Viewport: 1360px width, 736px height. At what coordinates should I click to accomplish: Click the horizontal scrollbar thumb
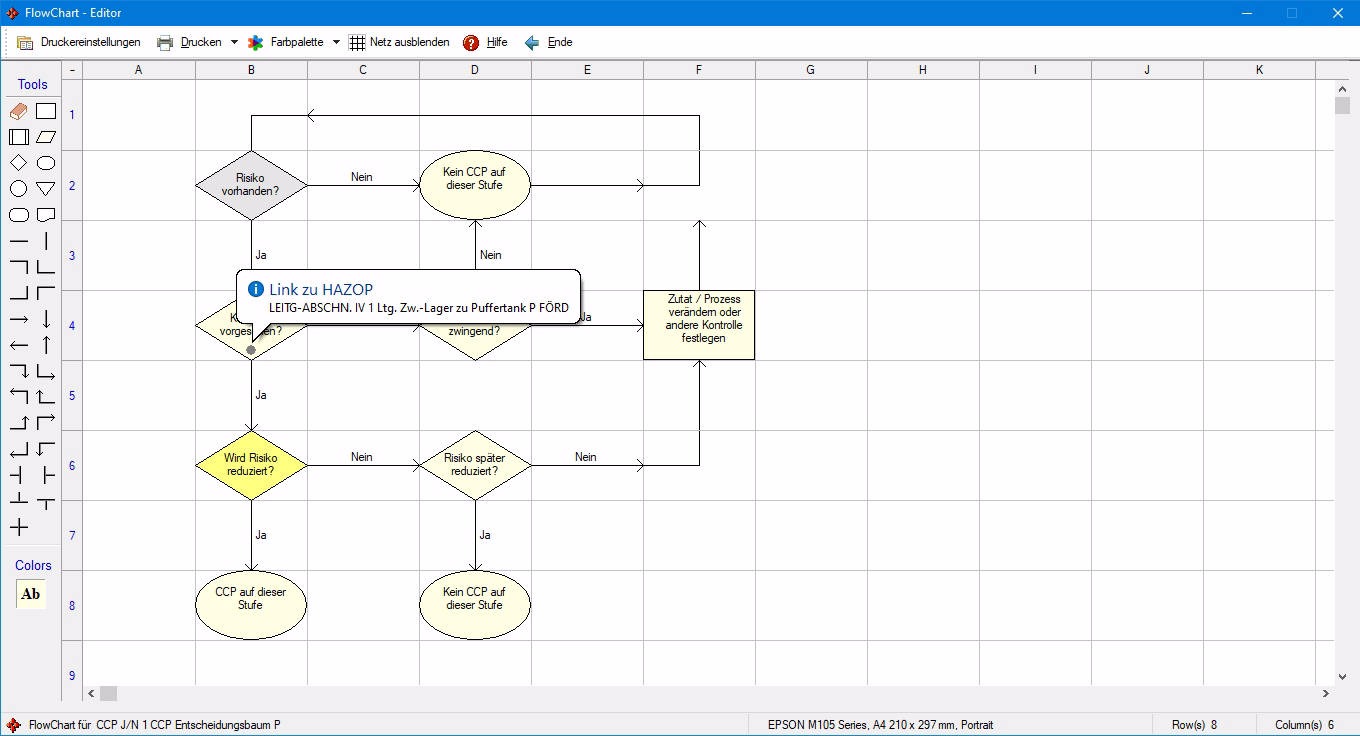pos(108,693)
